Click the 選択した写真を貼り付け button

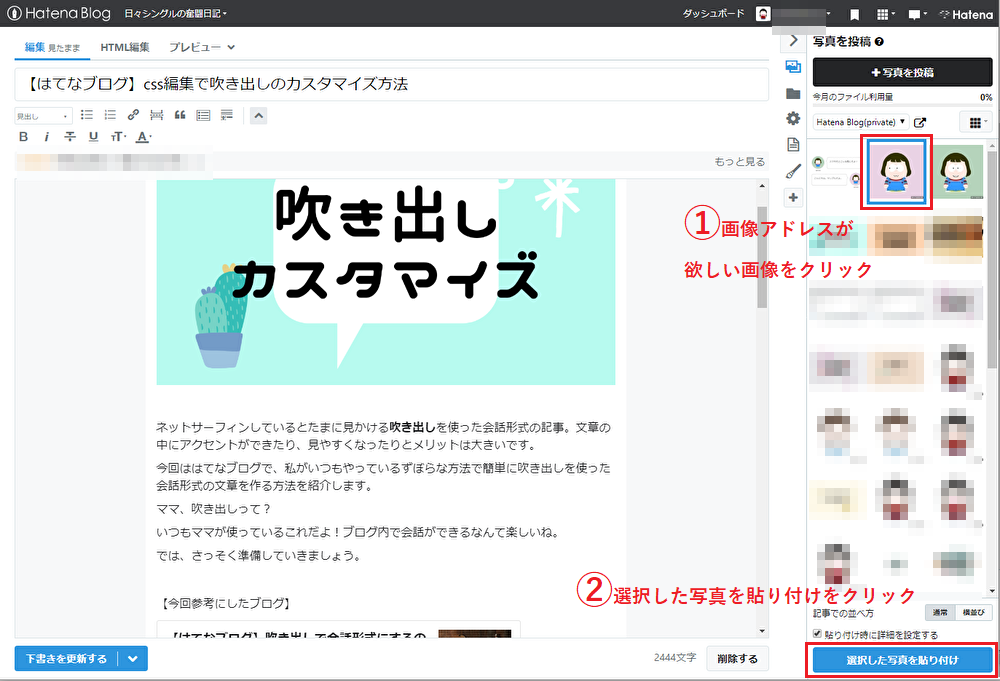[x=901, y=659]
